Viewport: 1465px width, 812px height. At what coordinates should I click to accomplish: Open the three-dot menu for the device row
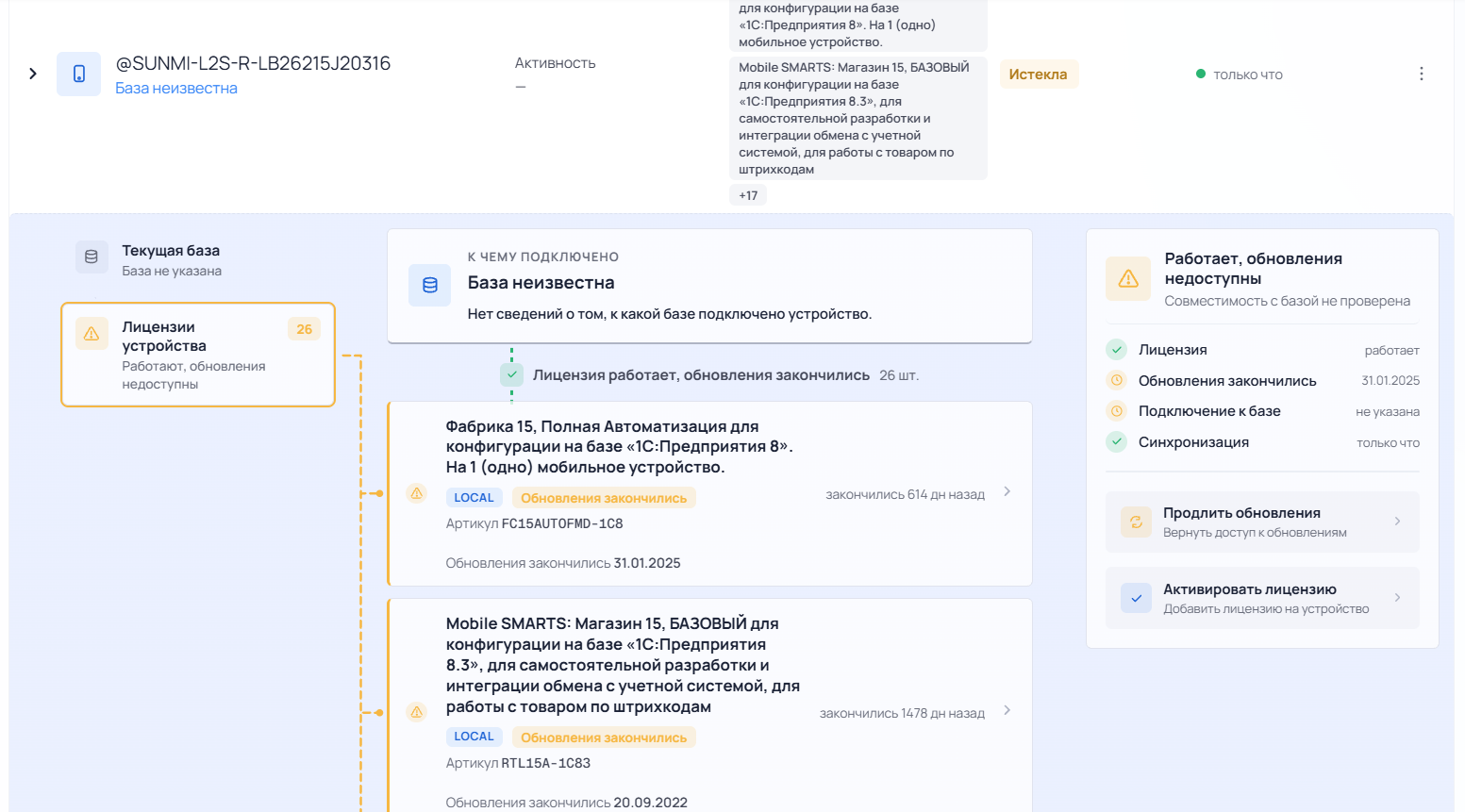pos(1422,74)
